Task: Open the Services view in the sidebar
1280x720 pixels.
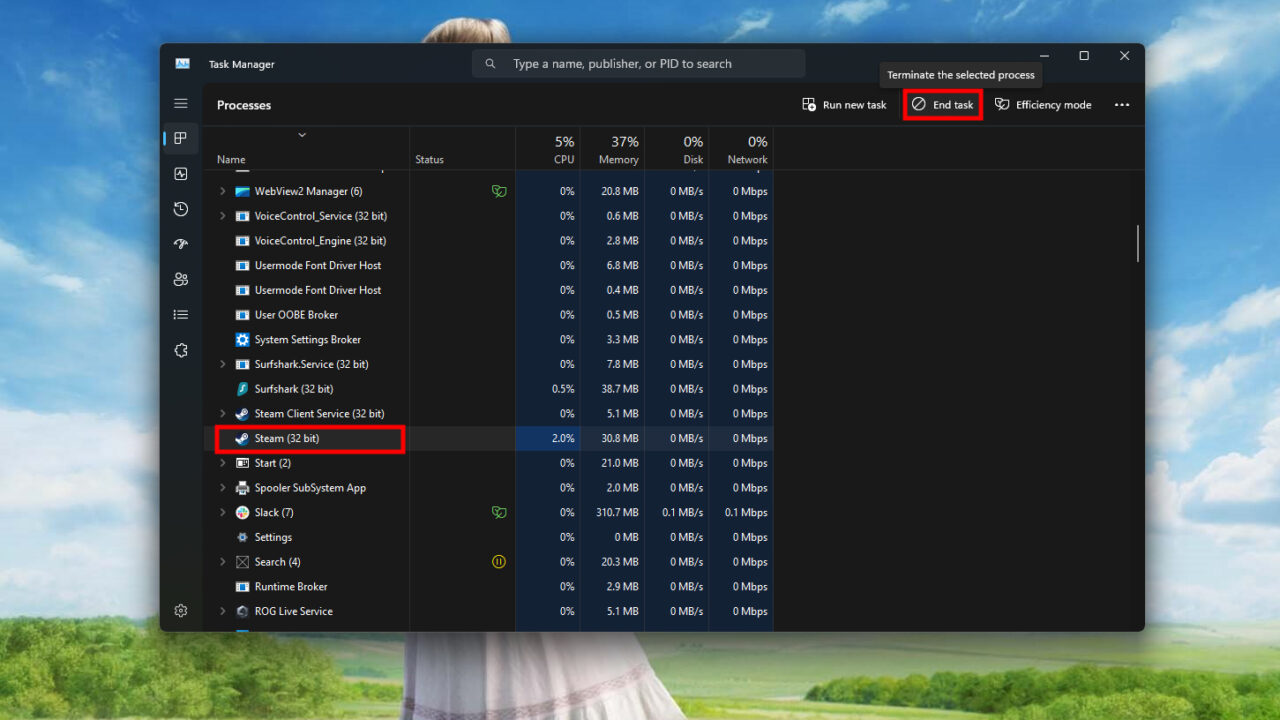Action: (x=181, y=350)
